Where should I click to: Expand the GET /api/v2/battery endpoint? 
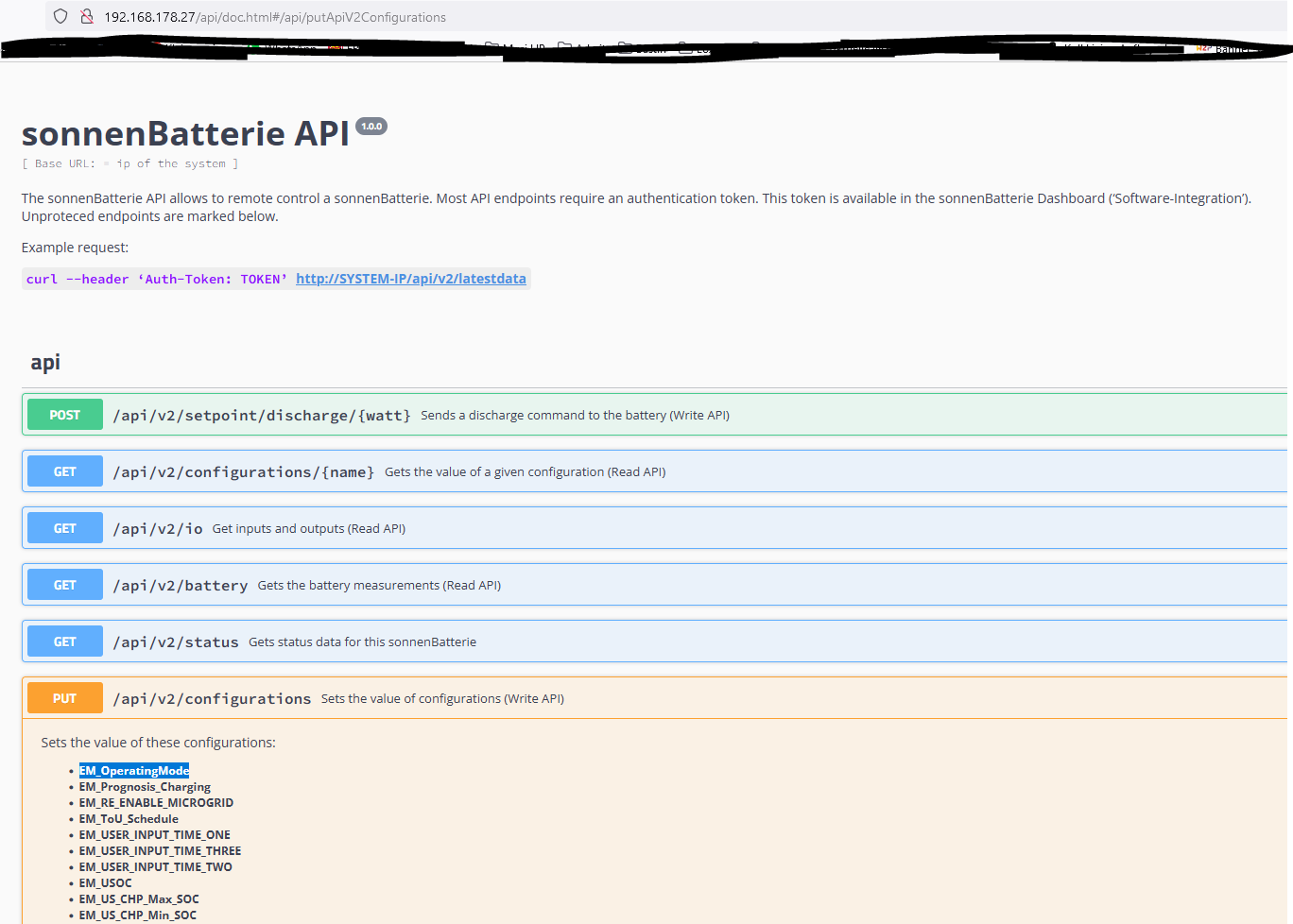pos(654,585)
